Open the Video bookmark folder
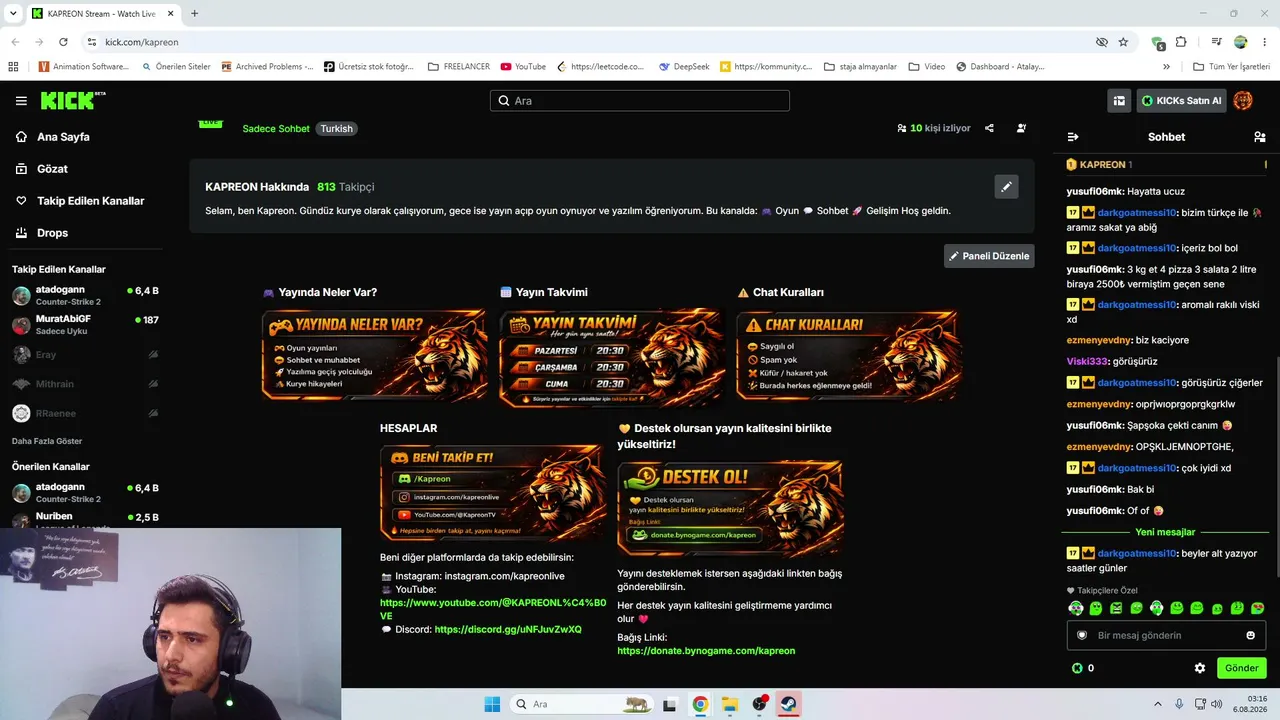The image size is (1280, 720). coord(927,67)
